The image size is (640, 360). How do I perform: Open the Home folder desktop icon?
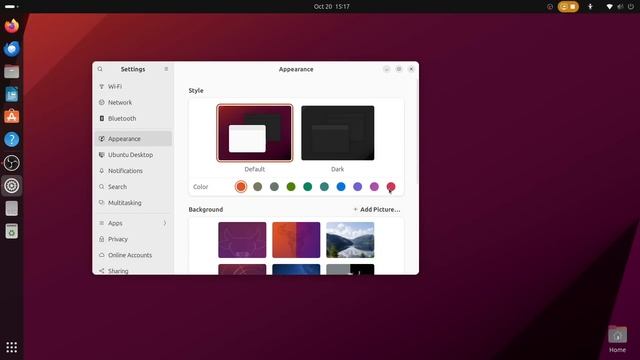pyautogui.click(x=617, y=339)
